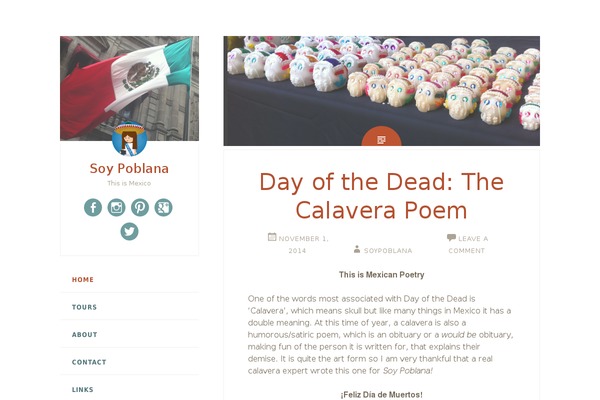
Task: Open the Pinterest social icon
Action: click(x=139, y=207)
